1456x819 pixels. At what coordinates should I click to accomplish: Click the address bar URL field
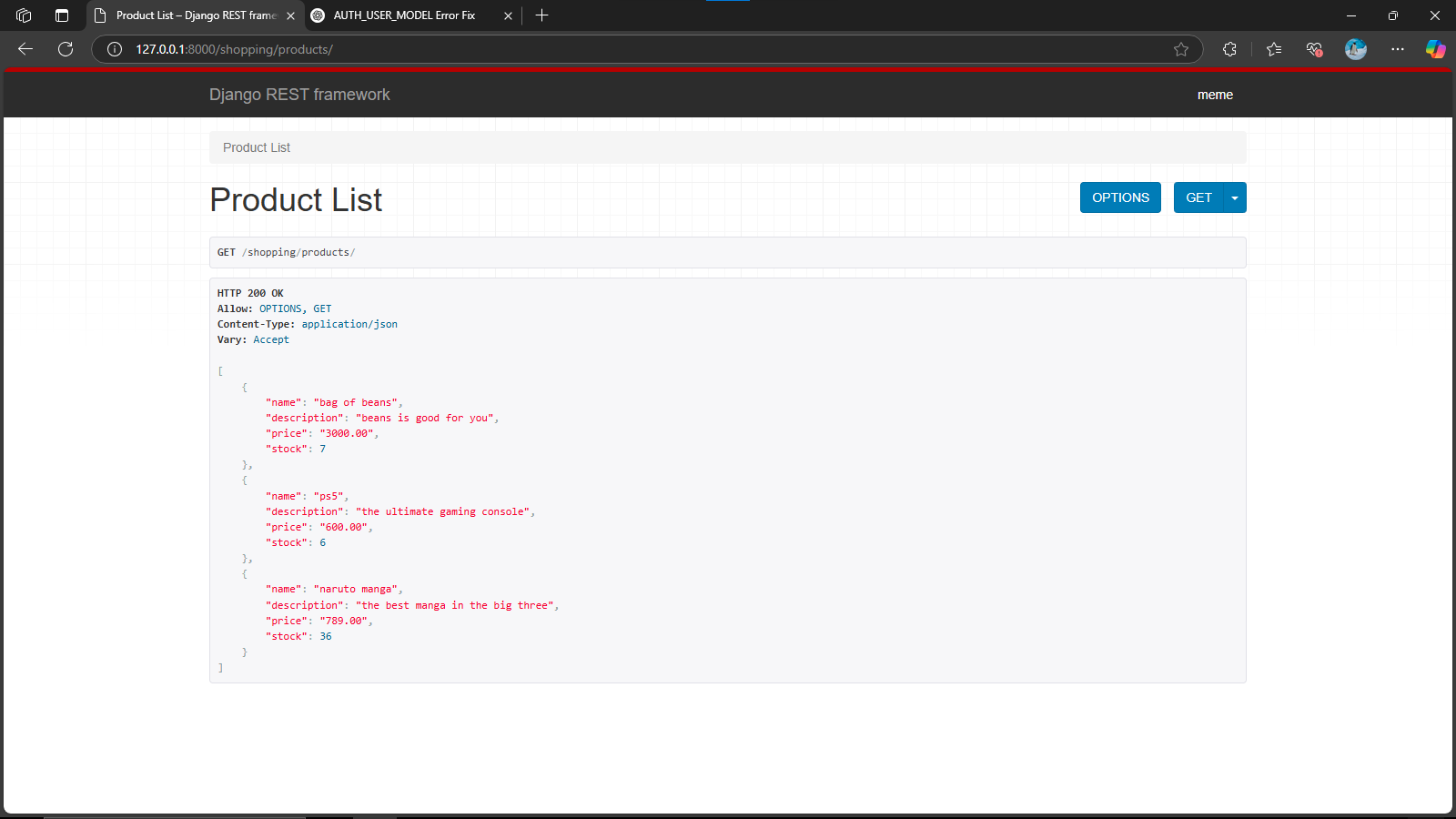pyautogui.click(x=646, y=49)
